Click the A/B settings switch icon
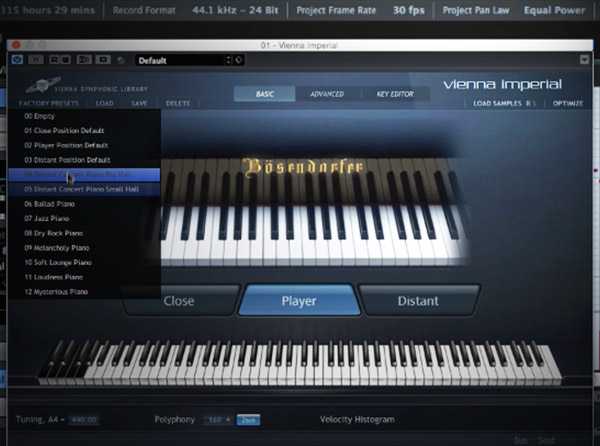 click(84, 60)
